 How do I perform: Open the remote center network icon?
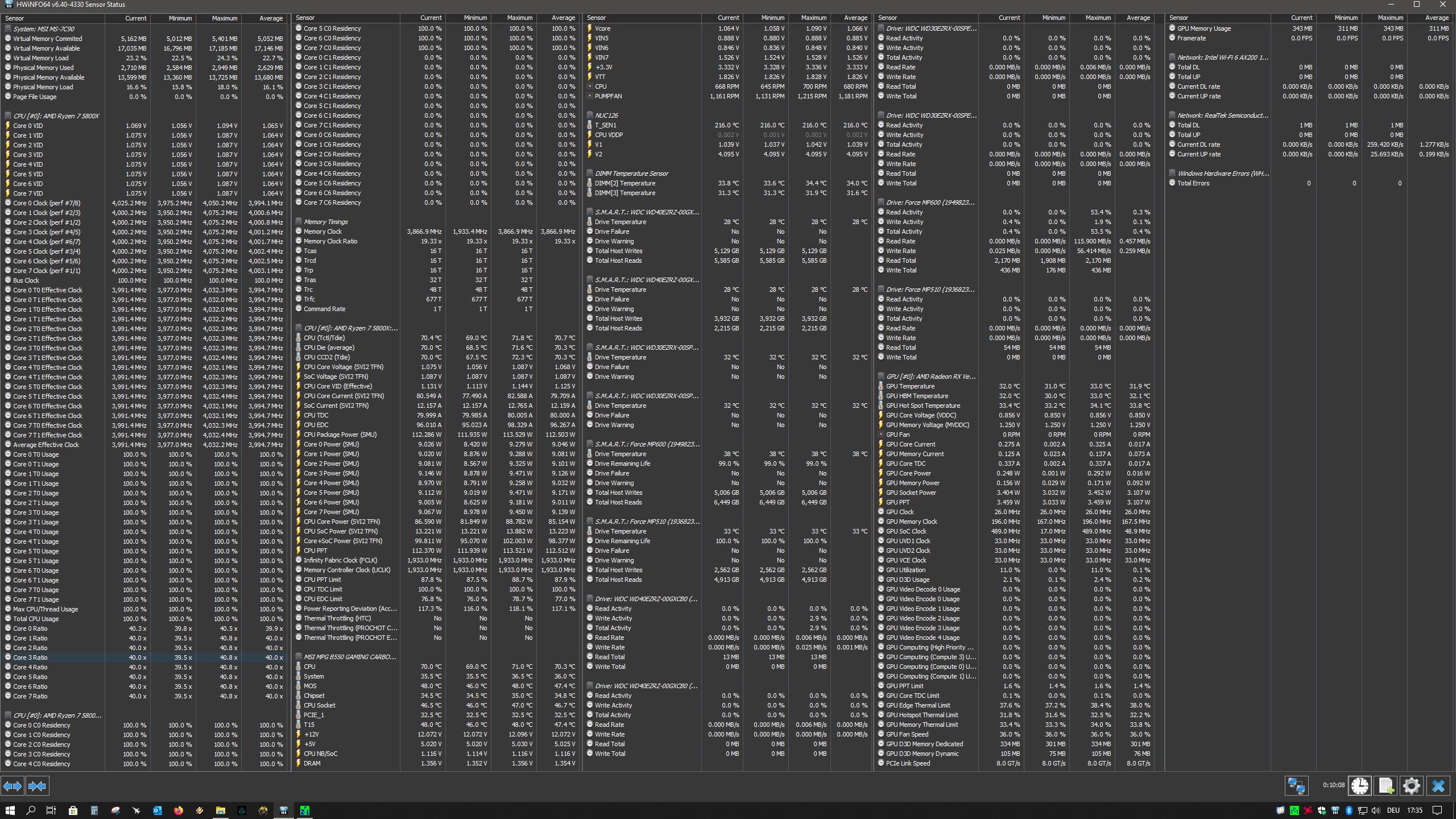(1296, 786)
